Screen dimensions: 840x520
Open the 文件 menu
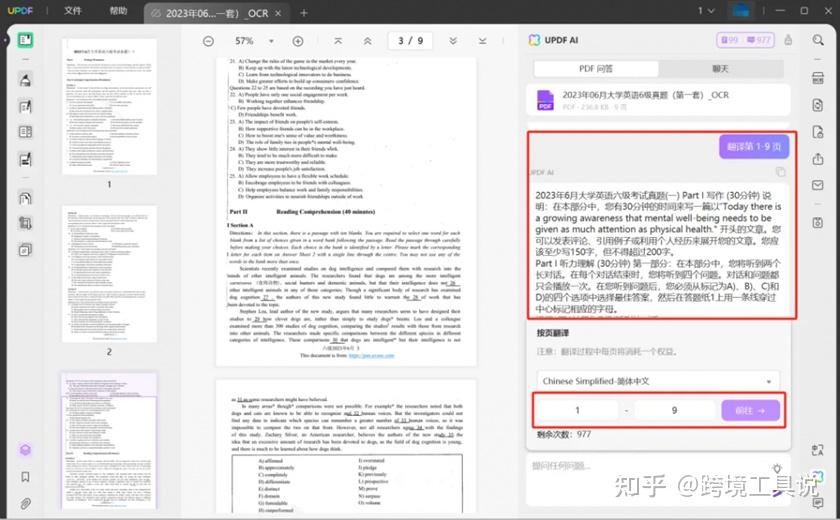(72, 11)
